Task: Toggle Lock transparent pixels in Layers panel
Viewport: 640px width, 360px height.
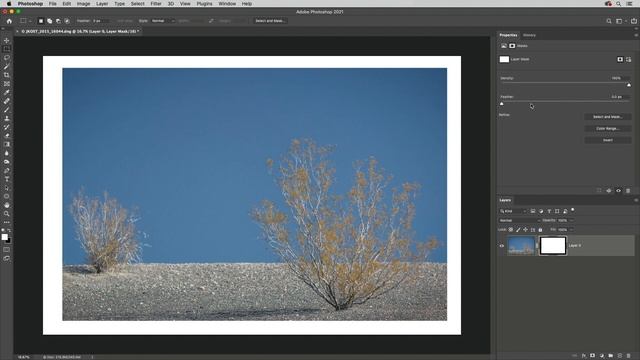Action: click(x=511, y=230)
